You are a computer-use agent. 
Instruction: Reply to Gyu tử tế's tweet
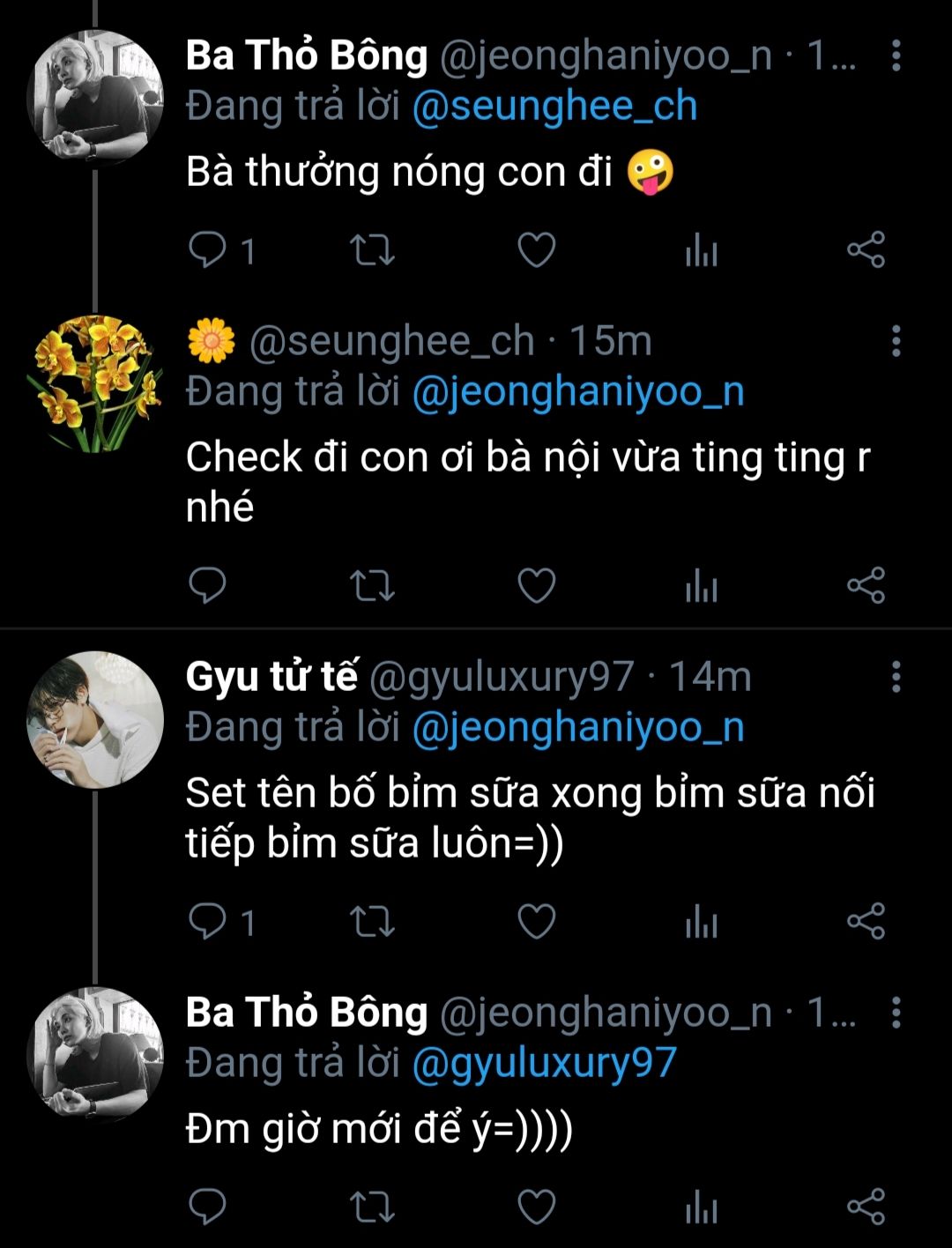(x=208, y=922)
